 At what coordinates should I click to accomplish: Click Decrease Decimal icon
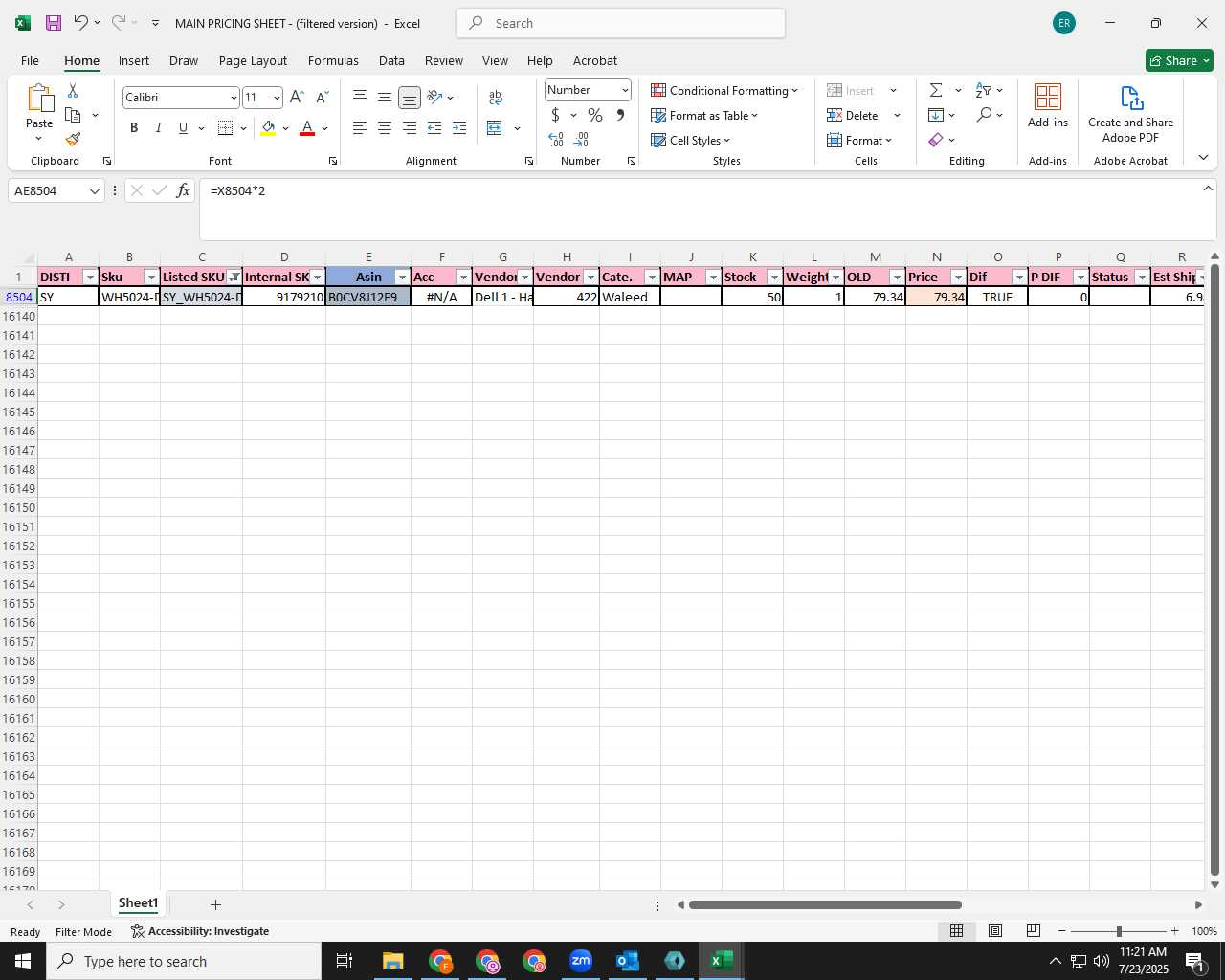[x=581, y=140]
